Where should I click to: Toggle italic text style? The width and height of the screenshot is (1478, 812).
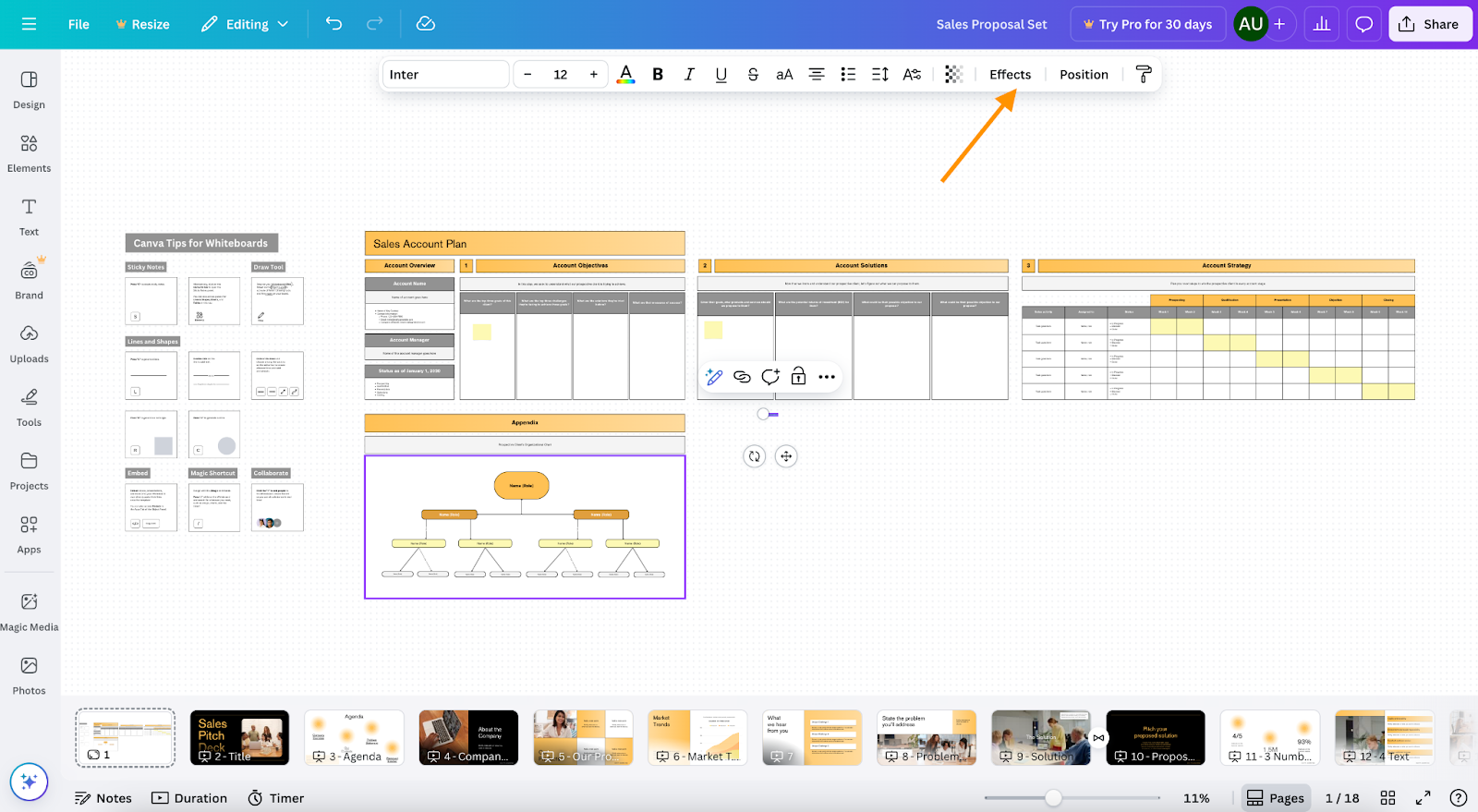click(689, 75)
